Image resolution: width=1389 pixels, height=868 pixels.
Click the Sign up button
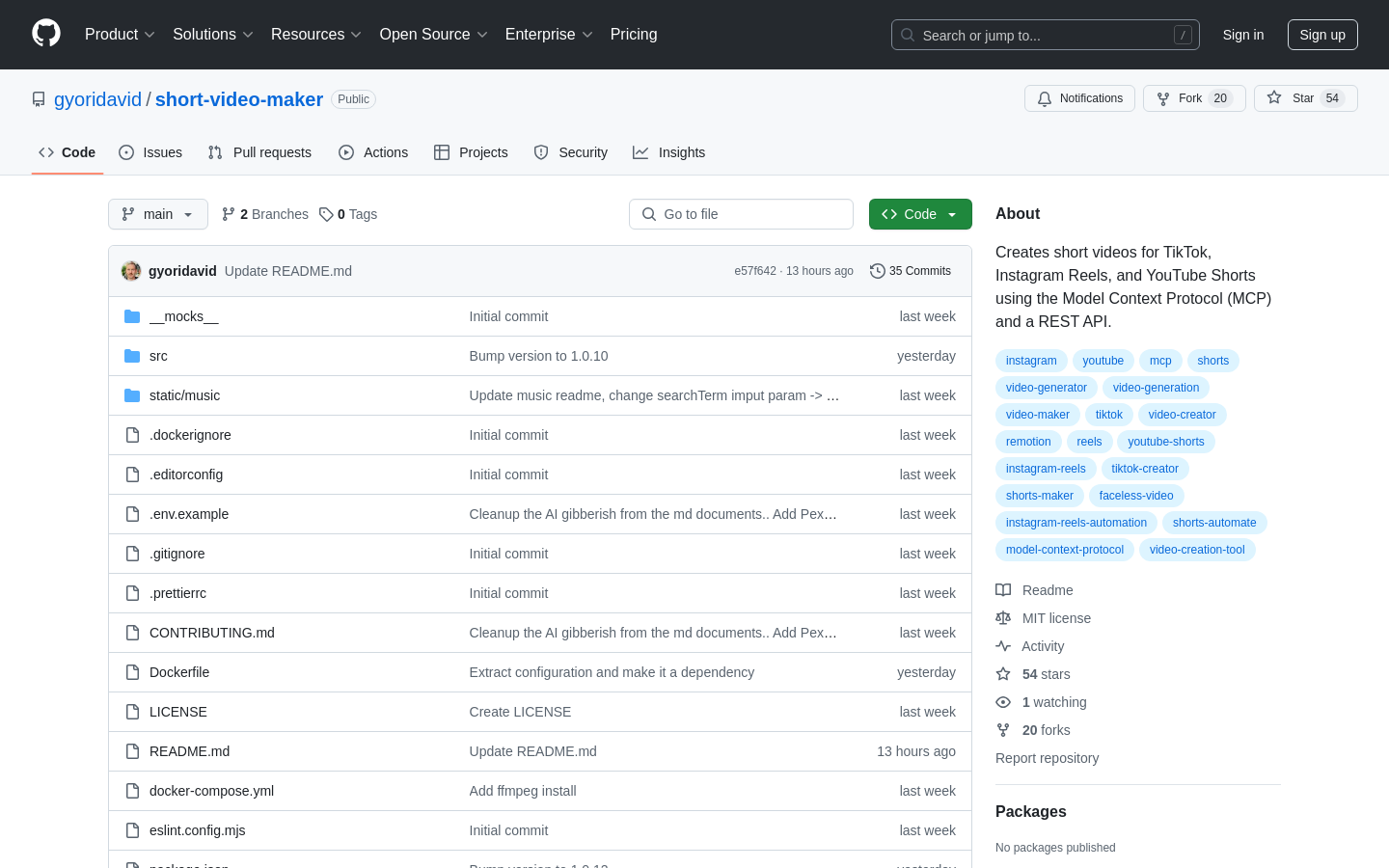pyautogui.click(x=1322, y=35)
